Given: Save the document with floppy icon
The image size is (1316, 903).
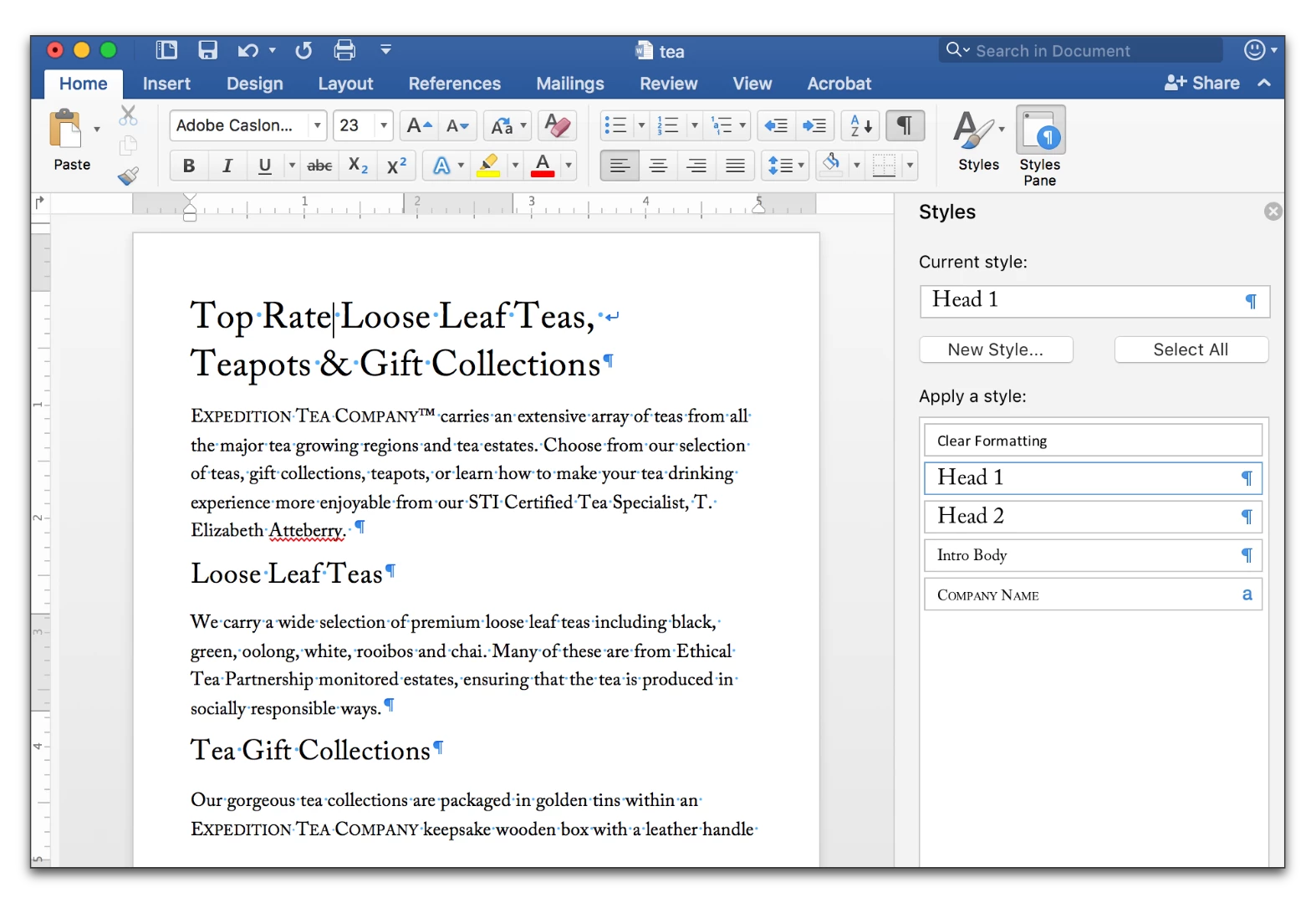Looking at the screenshot, I should pos(207,50).
